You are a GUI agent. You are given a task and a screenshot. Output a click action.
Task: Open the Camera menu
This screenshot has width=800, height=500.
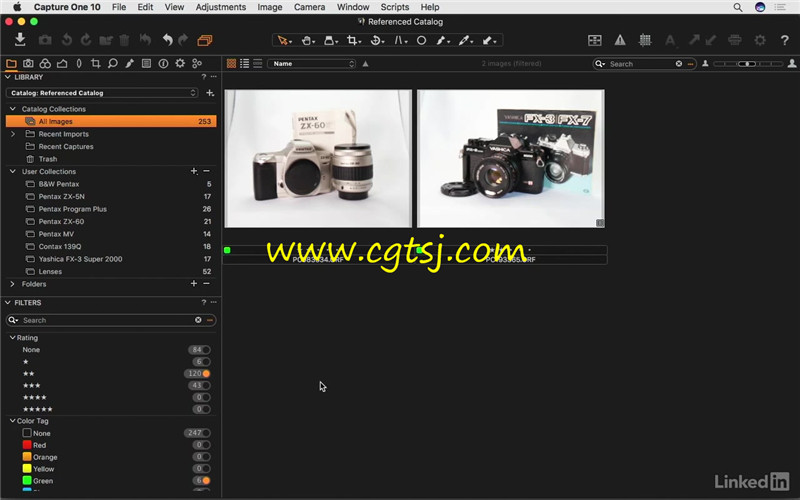[309, 7]
